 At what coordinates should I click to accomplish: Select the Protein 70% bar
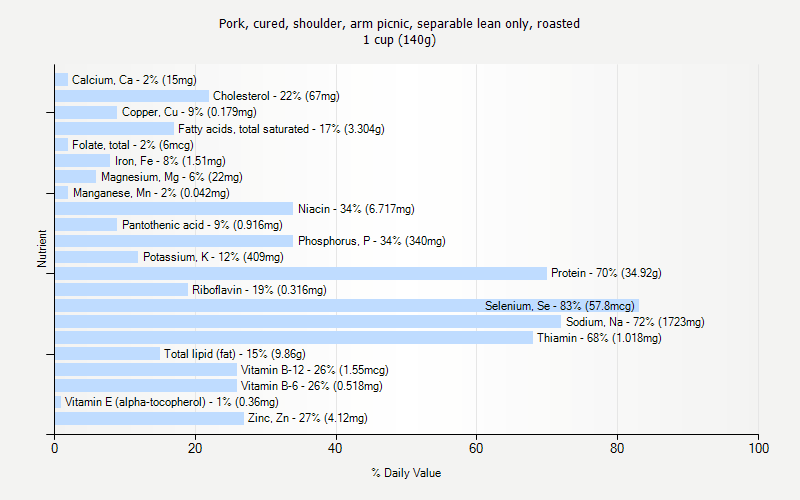tap(301, 273)
